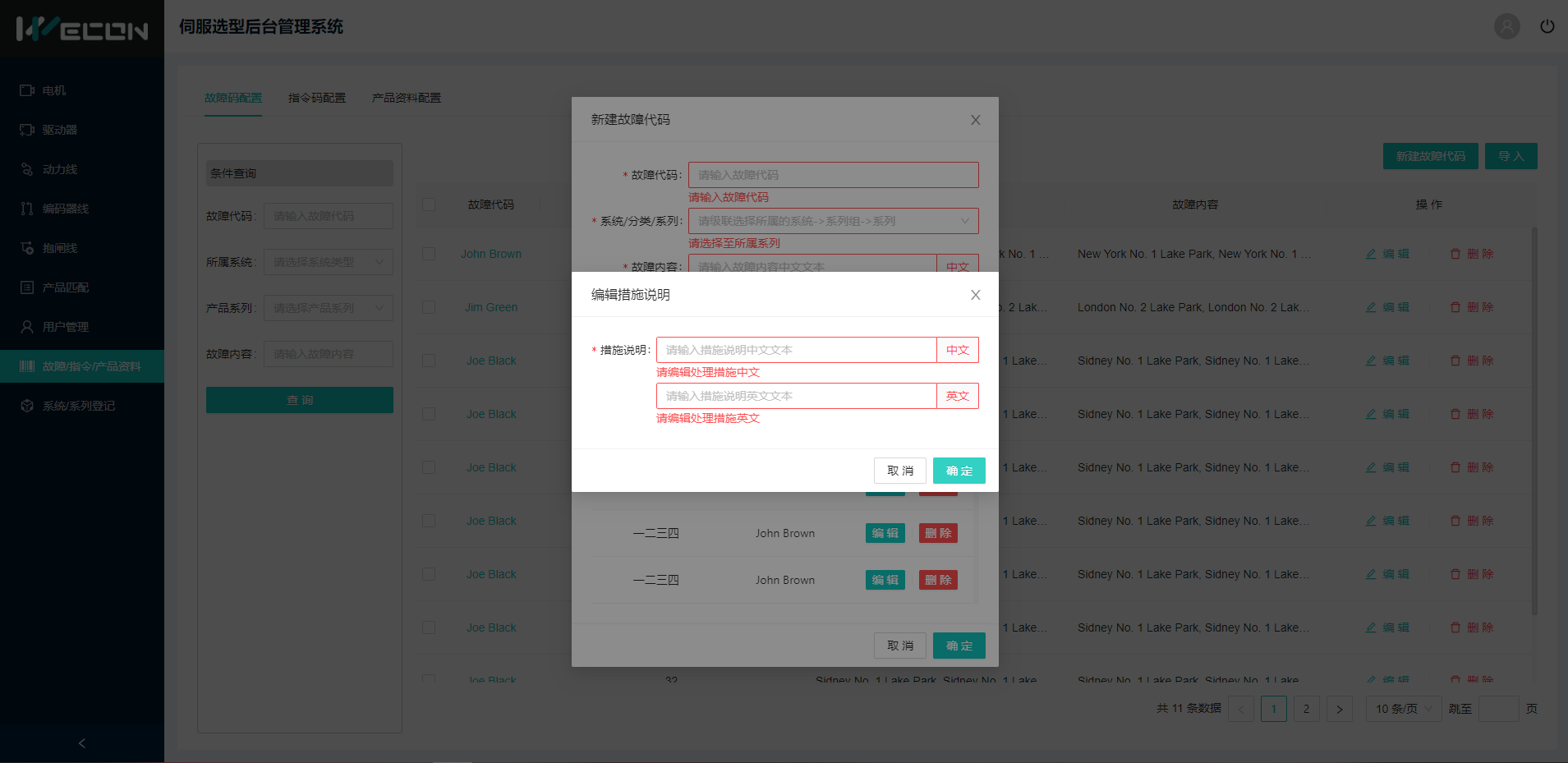Screen dimensions: 1568x763
Task: Collapse the sidebar with left arrow
Action: pos(81,743)
